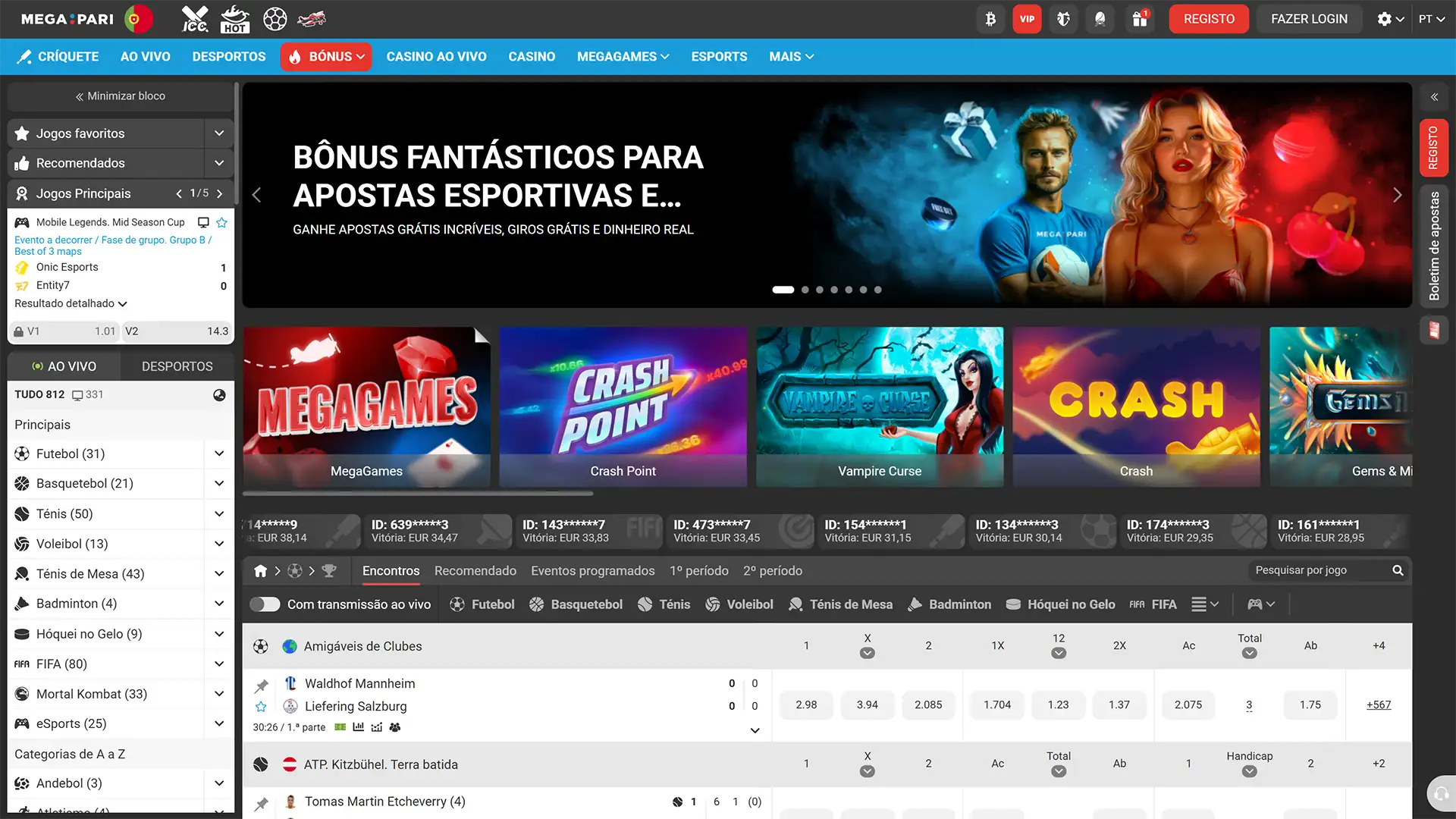Viewport: 1456px width, 819px height.
Task: Collapse the right betslip panel arrow
Action: point(1434,97)
